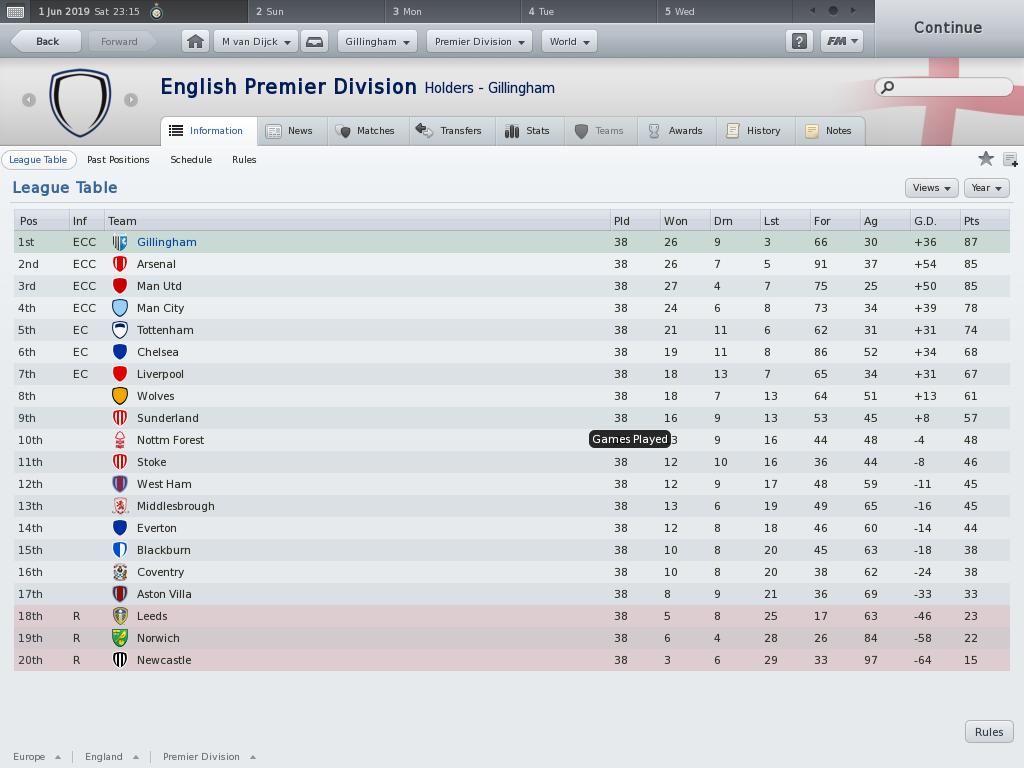Click the Arsenal club badge
The width and height of the screenshot is (1024, 768).
[x=120, y=264]
